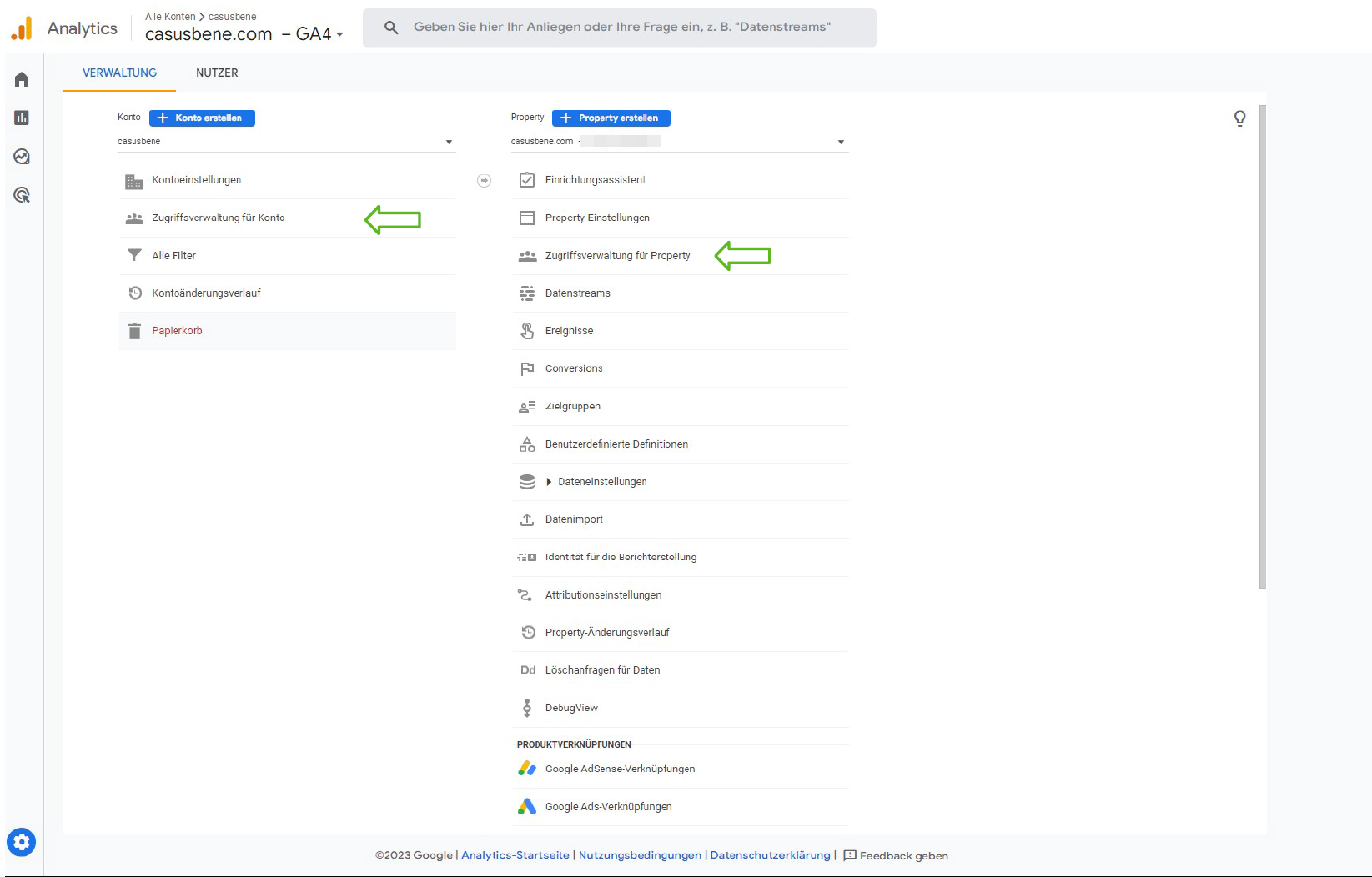Open Löschanfragen für Daten
Image resolution: width=1372 pixels, height=877 pixels.
coord(602,670)
